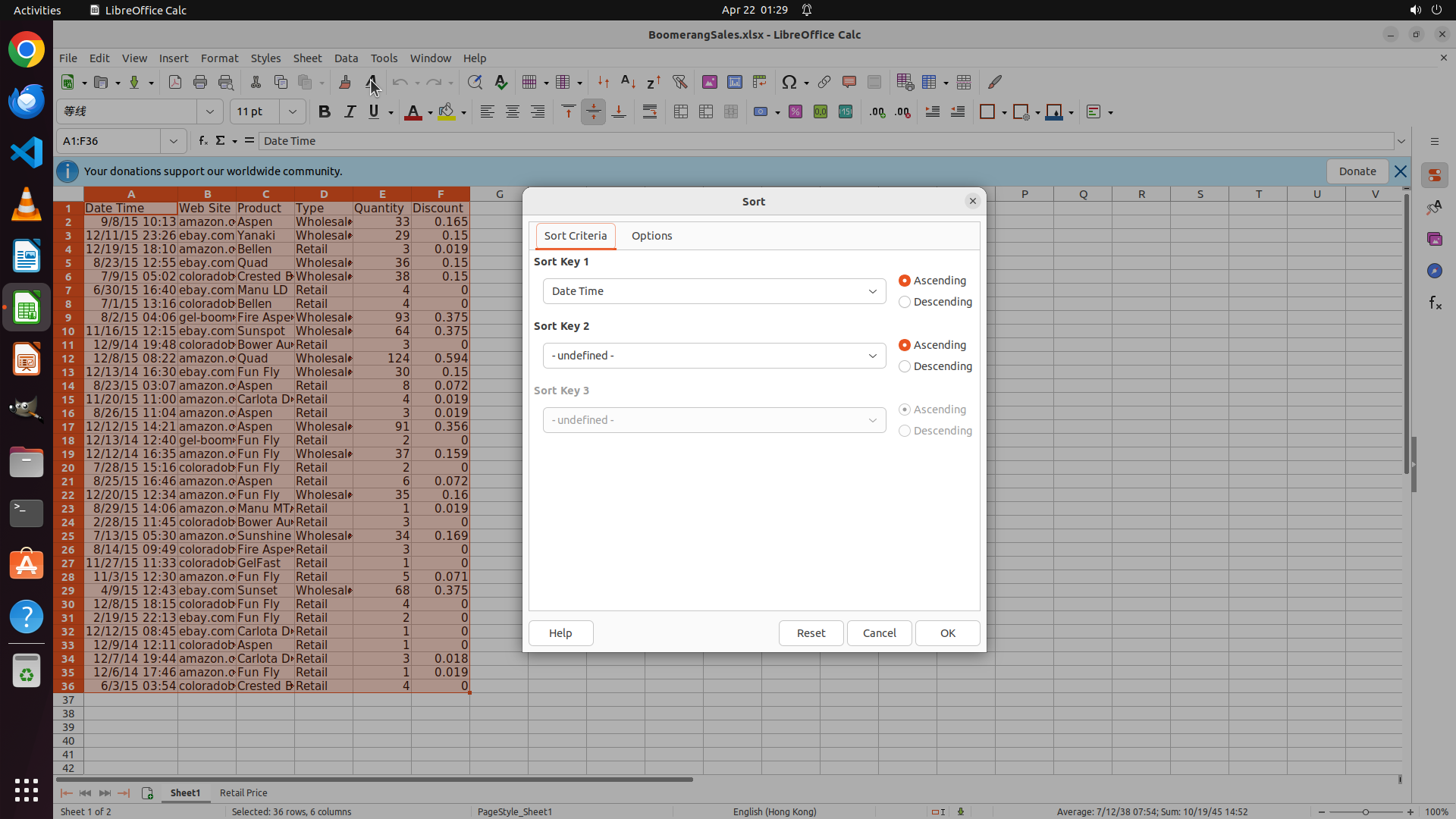Open the font size dropdown
This screenshot has height=819, width=1456.
[x=292, y=112]
